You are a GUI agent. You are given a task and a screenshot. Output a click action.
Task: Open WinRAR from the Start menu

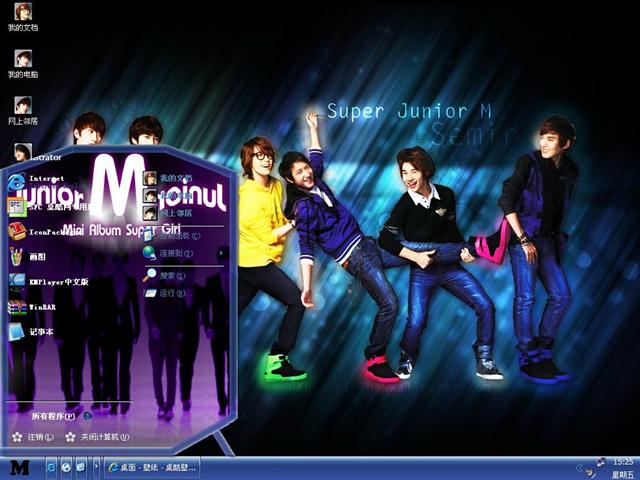click(x=32, y=307)
